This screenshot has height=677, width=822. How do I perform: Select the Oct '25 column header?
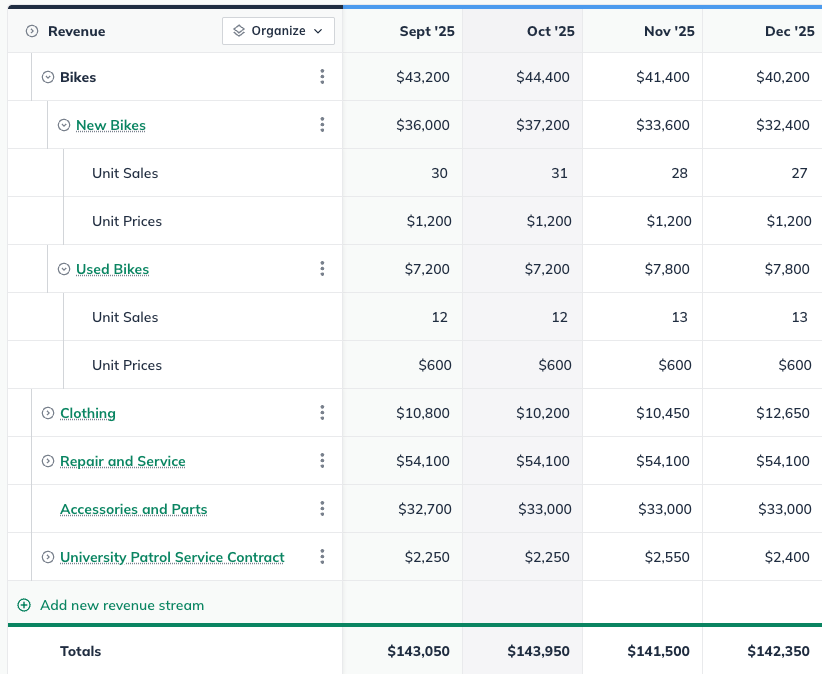coord(551,31)
